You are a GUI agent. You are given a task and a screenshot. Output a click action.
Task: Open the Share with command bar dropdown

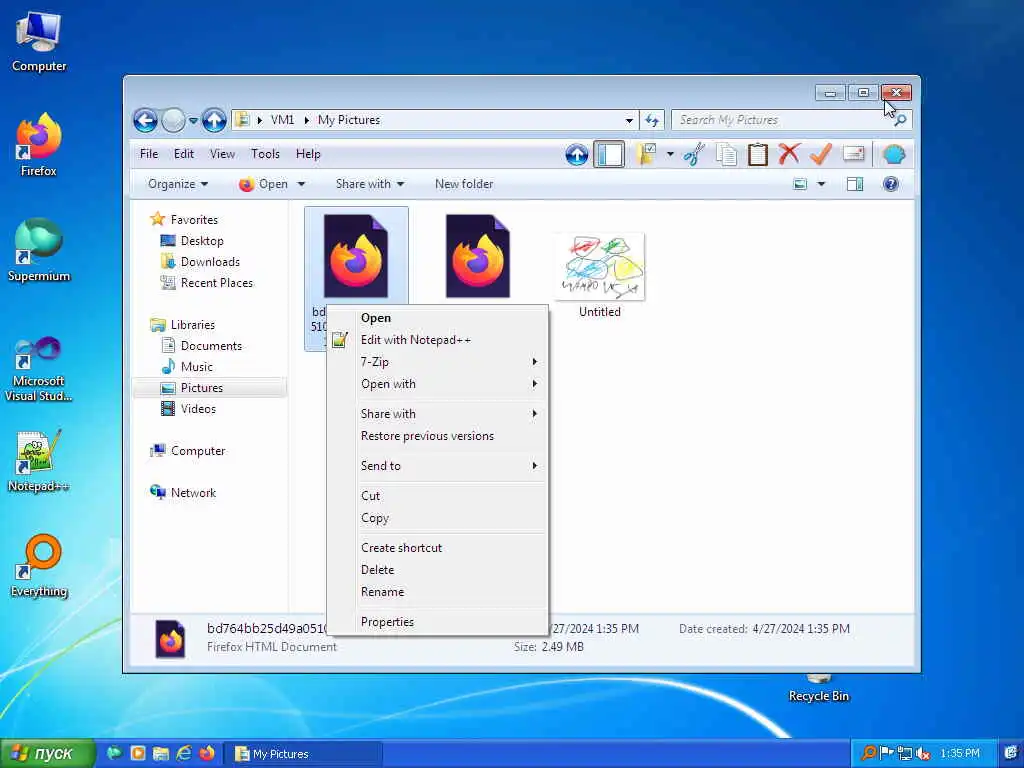[x=370, y=184]
